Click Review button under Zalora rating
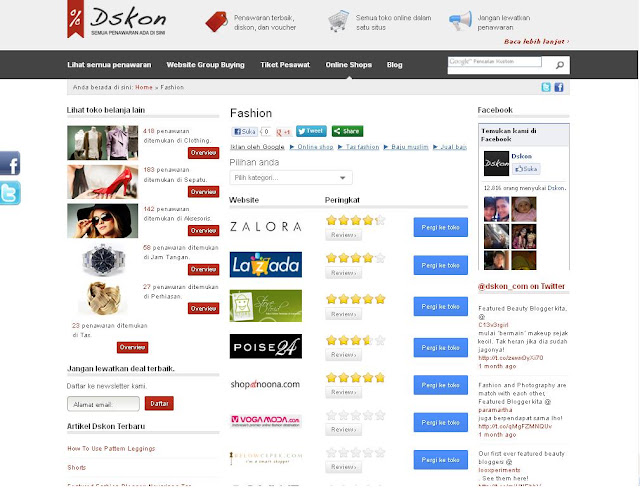This screenshot has width=640, height=488. 343,235
